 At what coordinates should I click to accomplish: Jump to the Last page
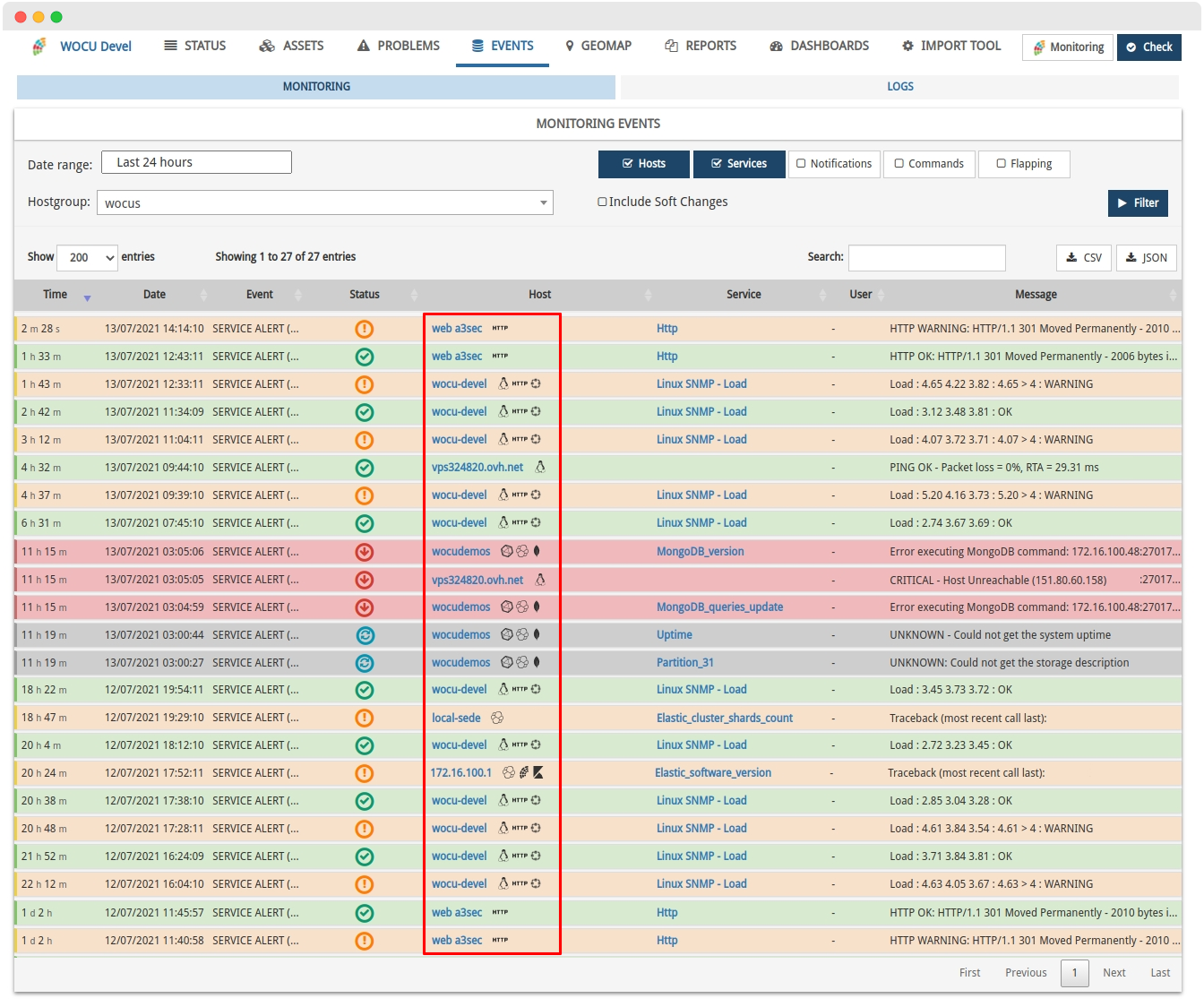pos(1160,973)
